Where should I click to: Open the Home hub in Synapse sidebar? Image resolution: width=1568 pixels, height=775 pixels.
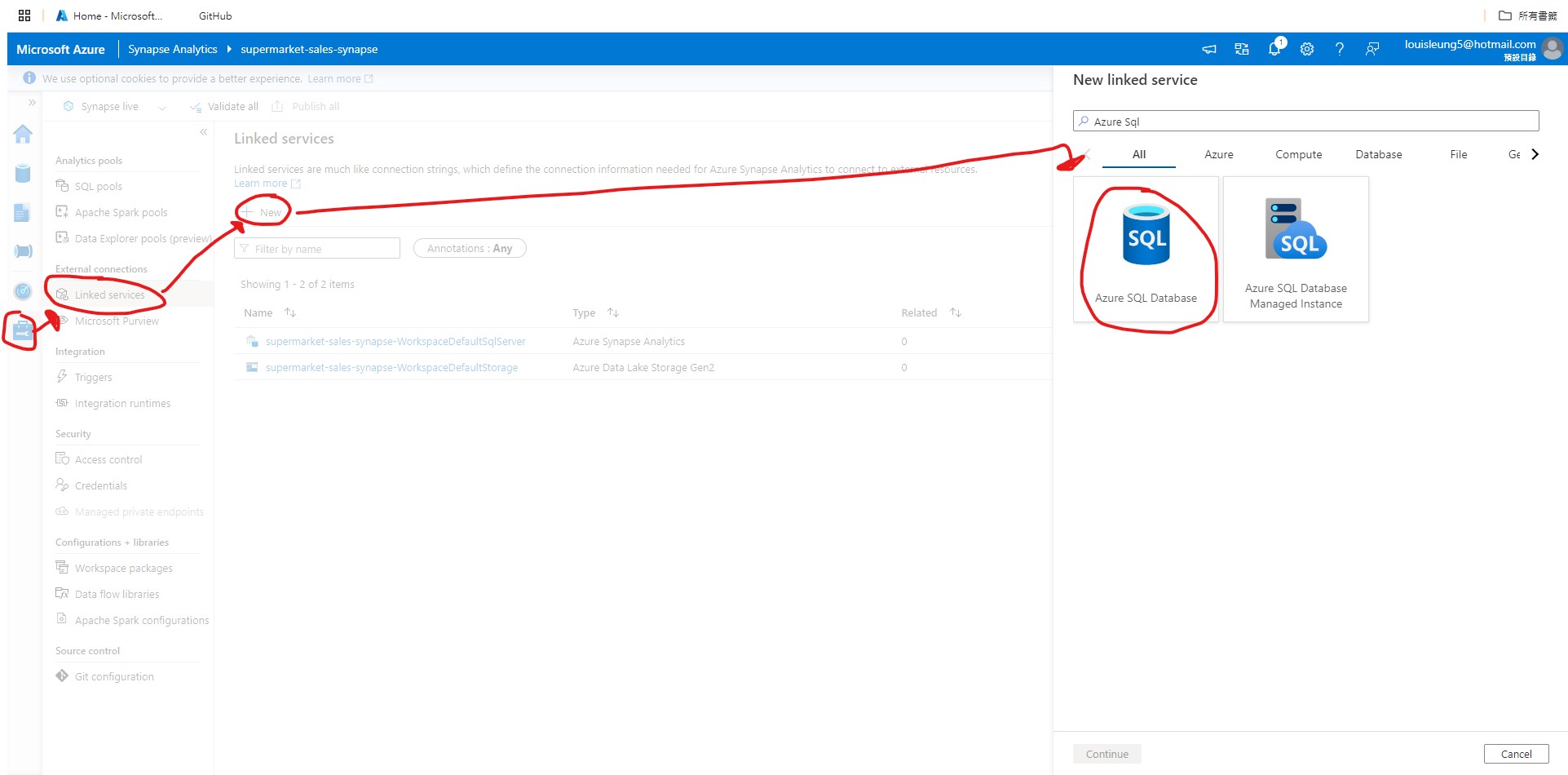click(x=23, y=134)
